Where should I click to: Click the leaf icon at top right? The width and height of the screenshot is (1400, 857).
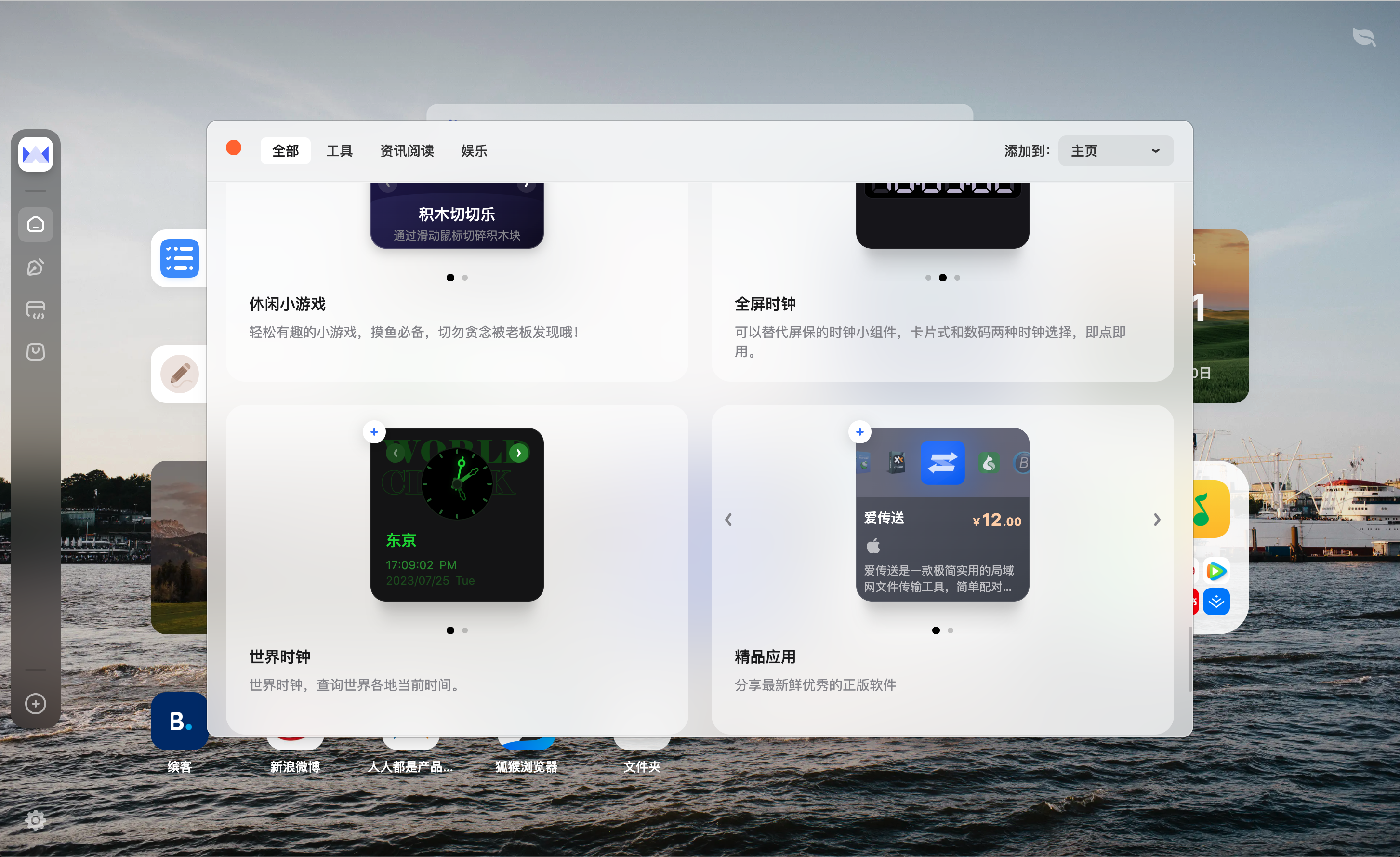pos(1364,38)
